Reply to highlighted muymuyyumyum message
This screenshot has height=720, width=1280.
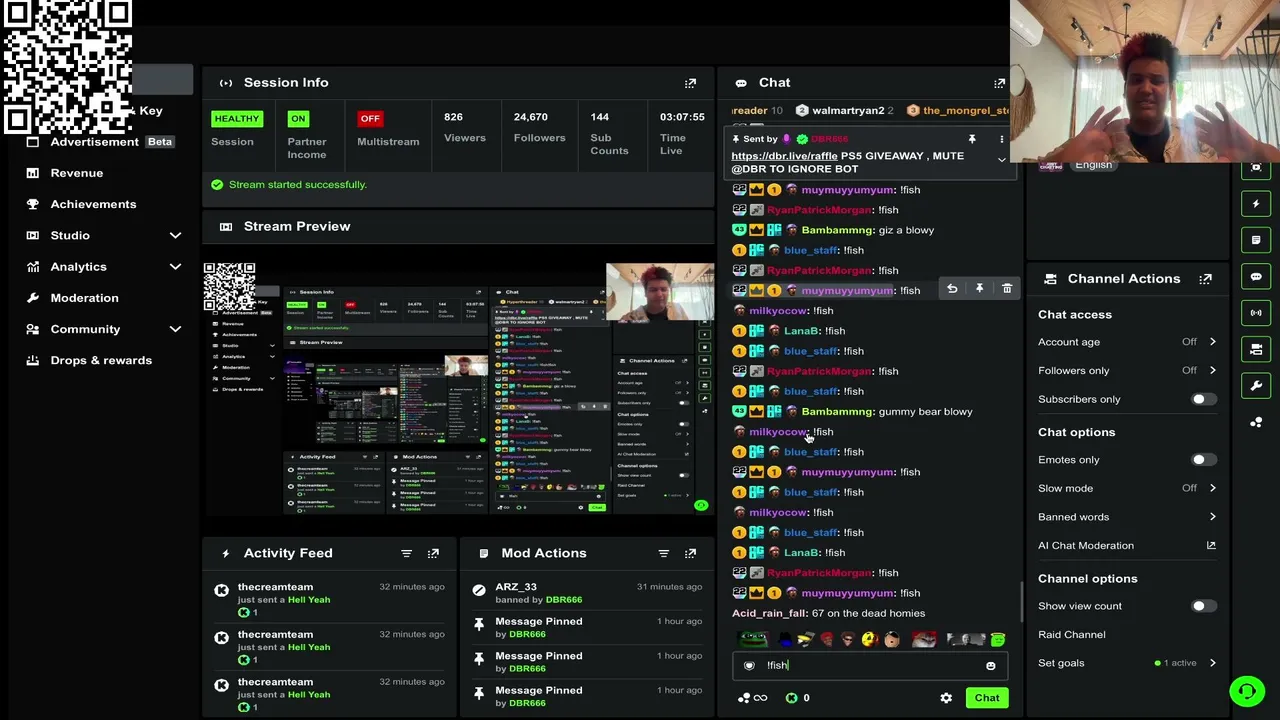point(952,289)
